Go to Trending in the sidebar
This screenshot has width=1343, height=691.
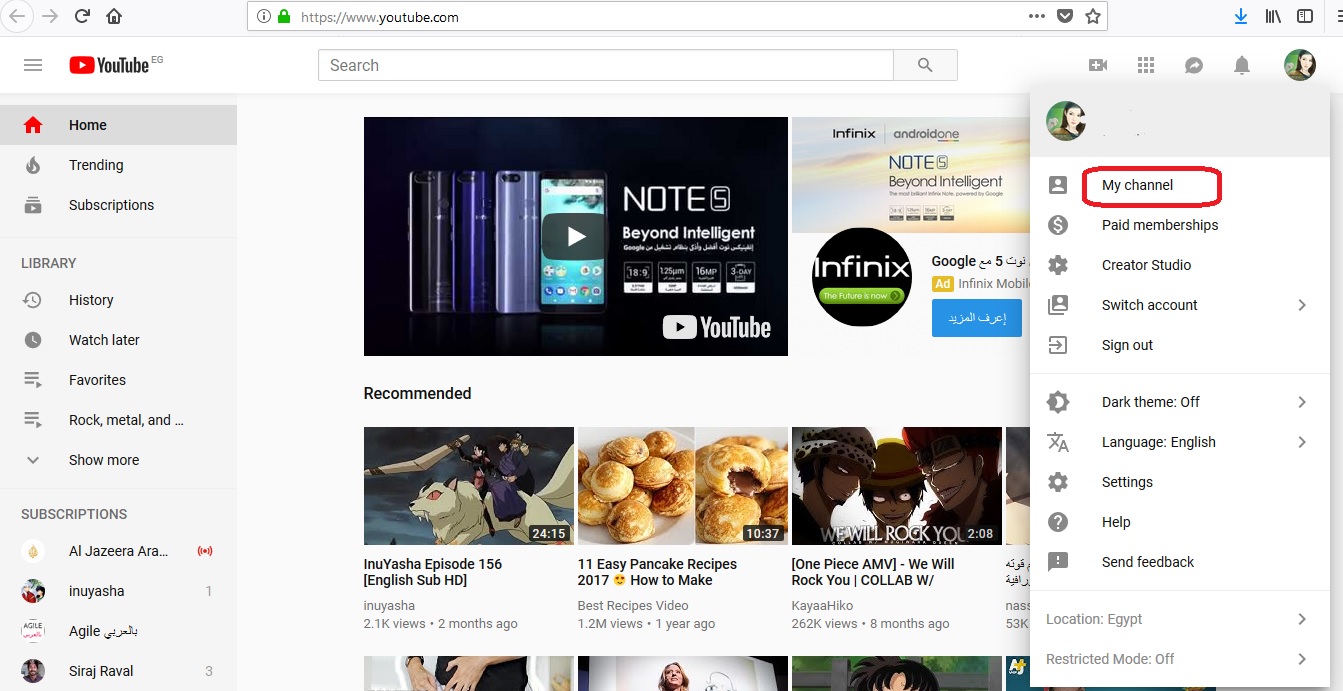96,165
